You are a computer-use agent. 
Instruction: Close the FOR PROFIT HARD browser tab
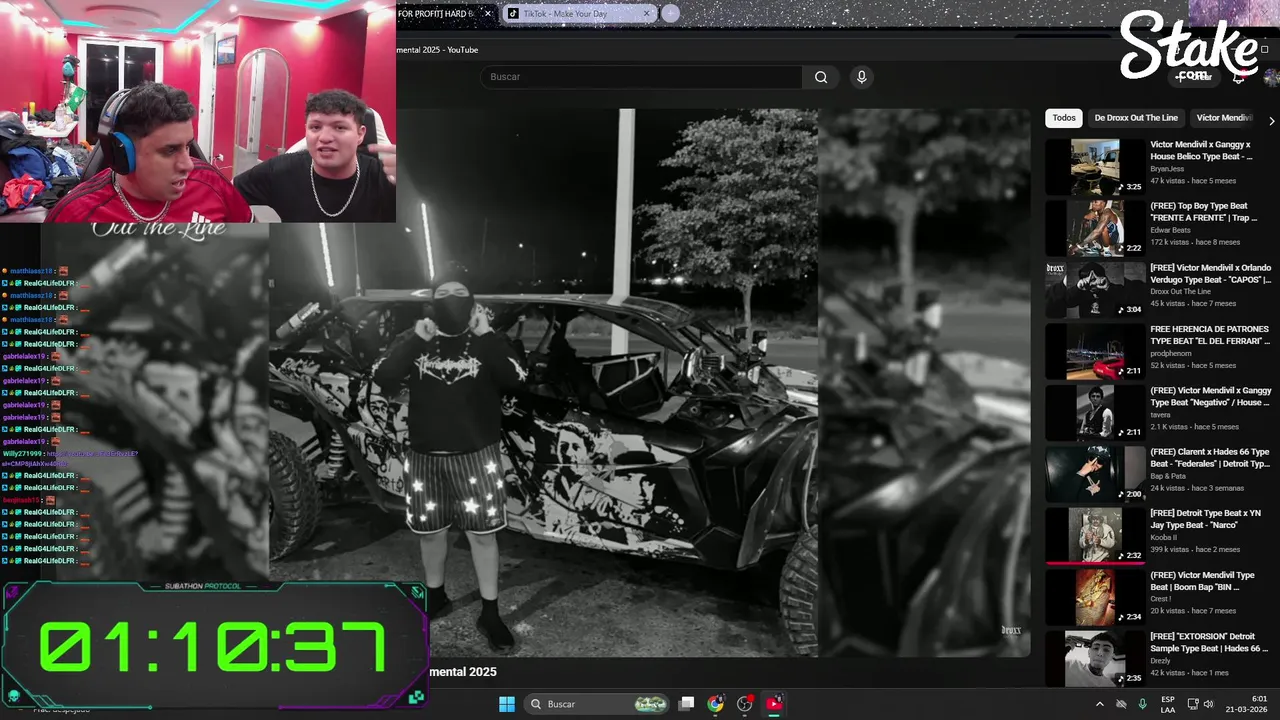click(488, 13)
